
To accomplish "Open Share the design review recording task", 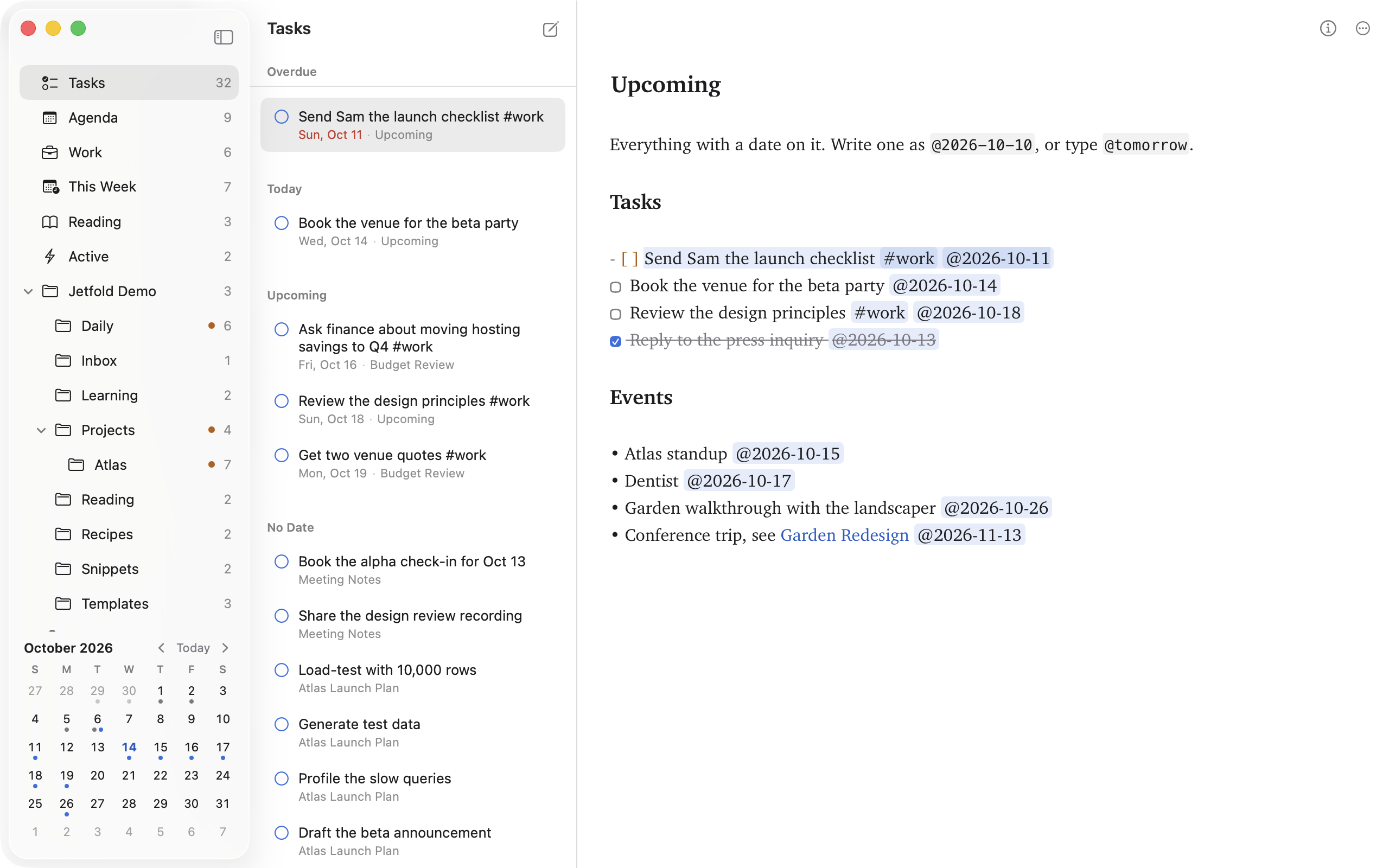I will (x=413, y=624).
